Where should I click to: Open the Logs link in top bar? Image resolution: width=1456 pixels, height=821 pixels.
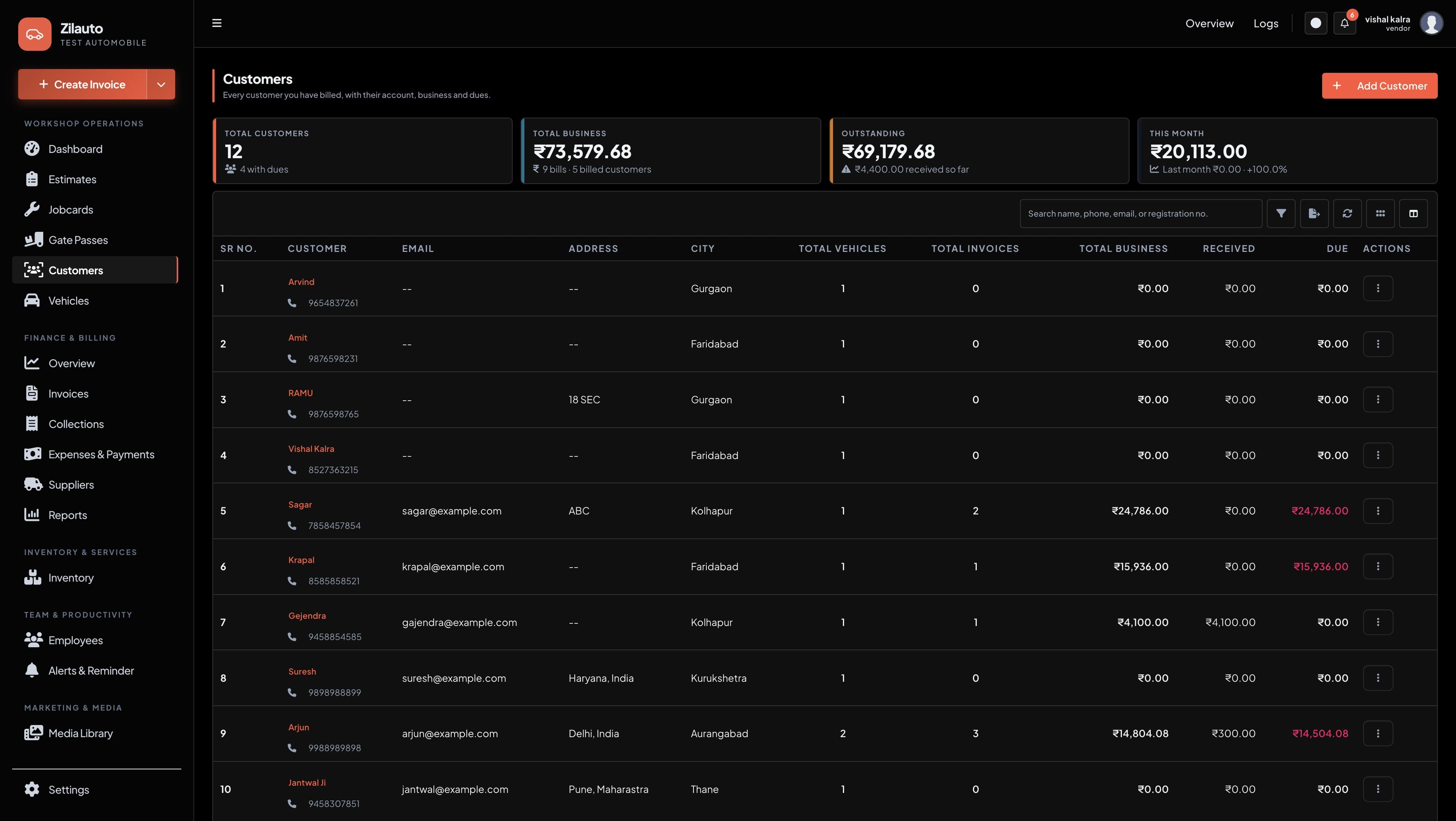coord(1266,23)
